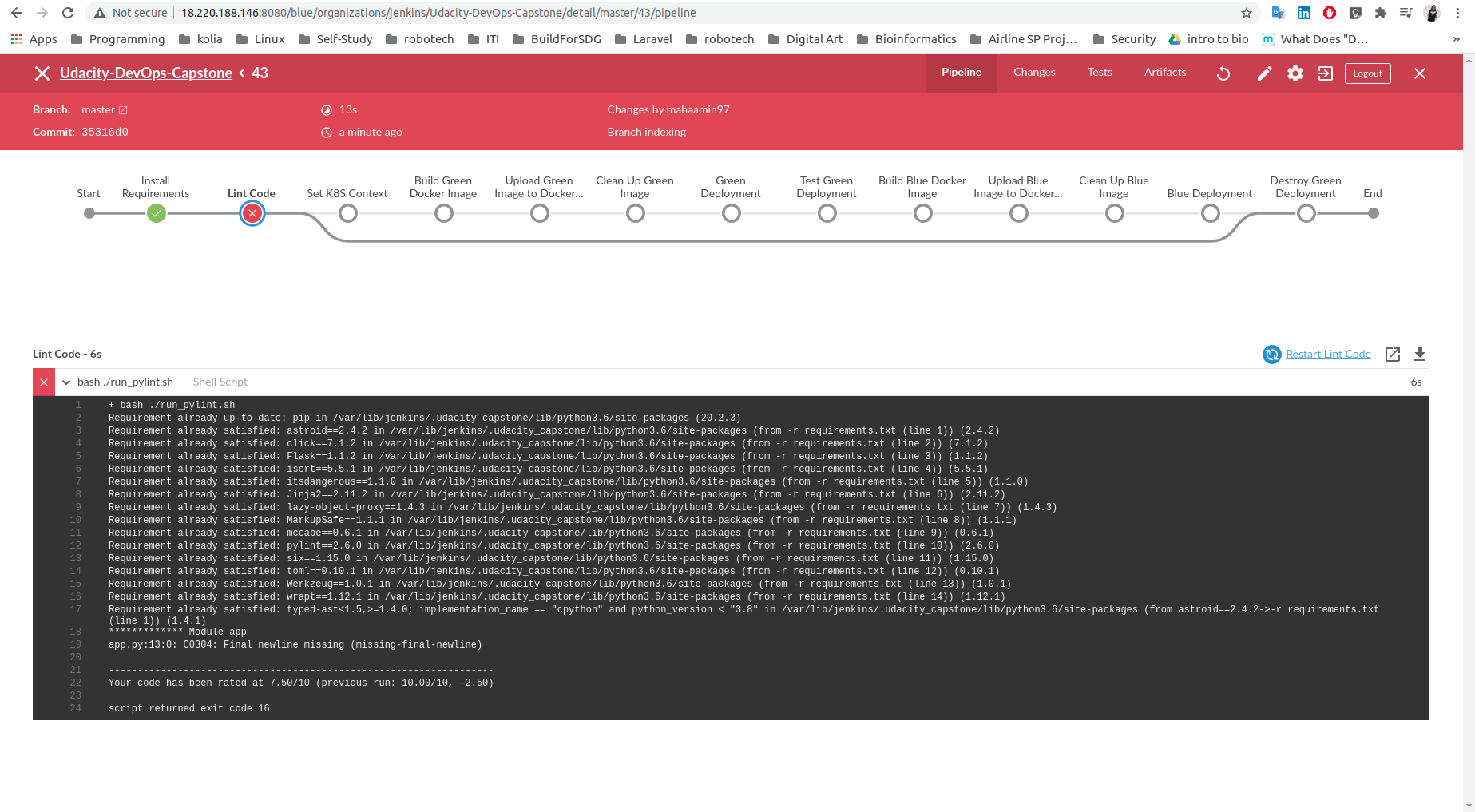This screenshot has width=1475, height=812.
Task: Select the Blue Deployment stage node
Action: [x=1211, y=213]
